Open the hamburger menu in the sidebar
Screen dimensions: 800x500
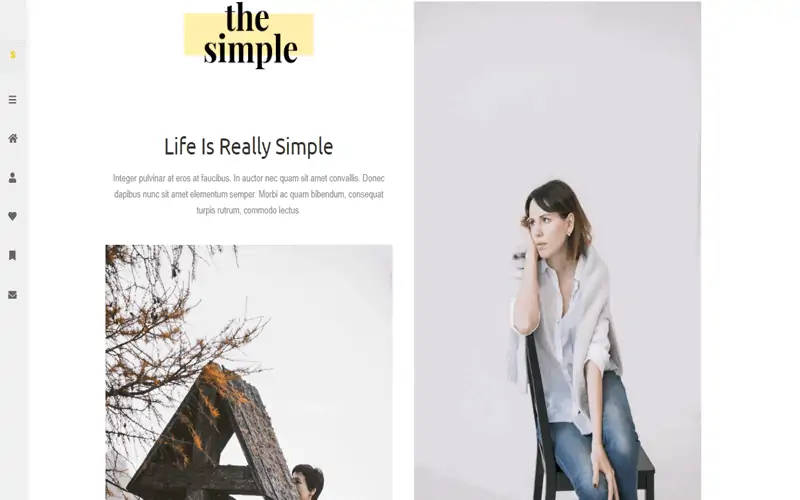click(x=13, y=99)
